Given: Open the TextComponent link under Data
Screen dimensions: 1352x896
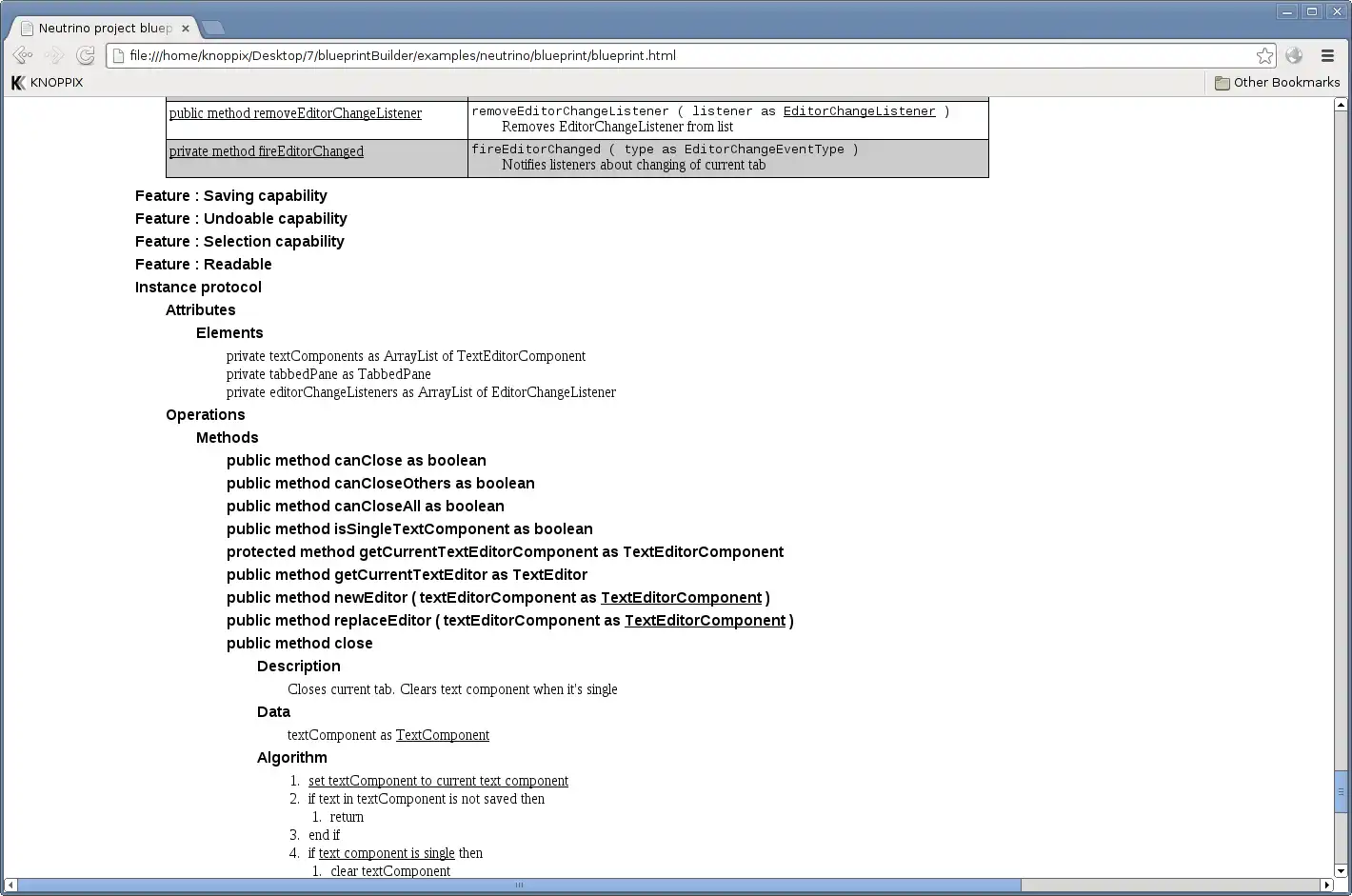Looking at the screenshot, I should (443, 735).
